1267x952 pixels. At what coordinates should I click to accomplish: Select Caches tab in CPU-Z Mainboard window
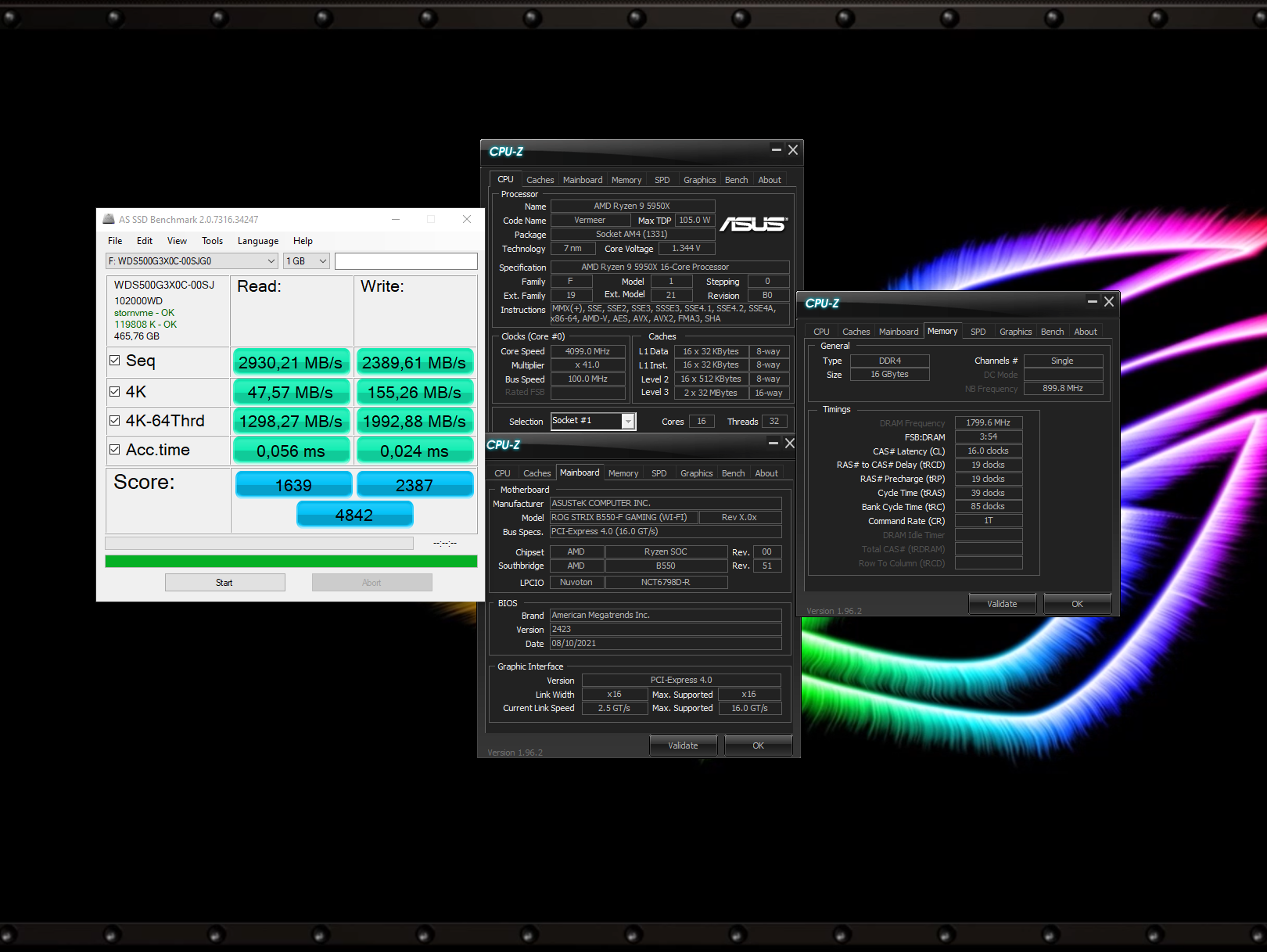[x=537, y=473]
